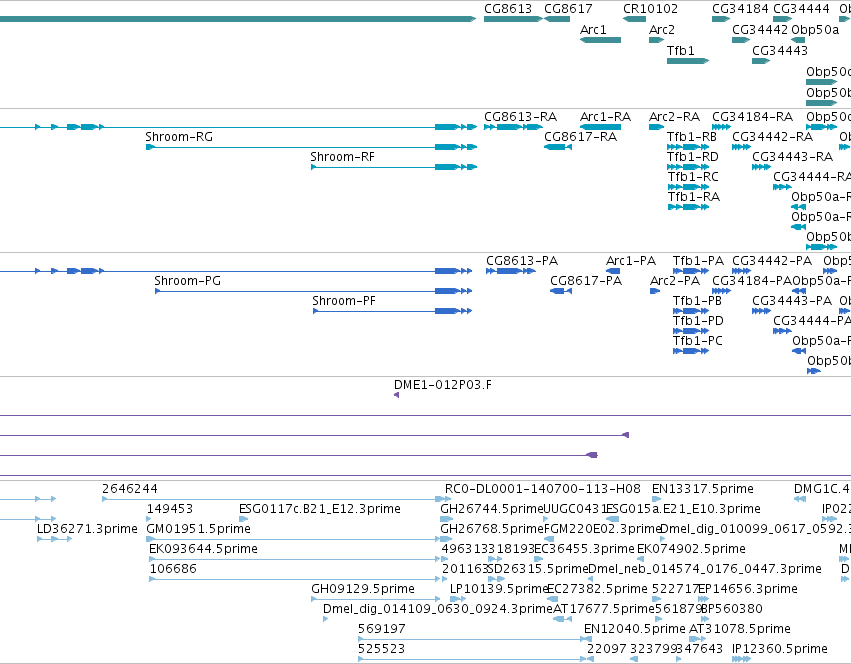Select the LP10139.5prime EST label
Image resolution: width=851 pixels, height=664 pixels.
point(499,589)
